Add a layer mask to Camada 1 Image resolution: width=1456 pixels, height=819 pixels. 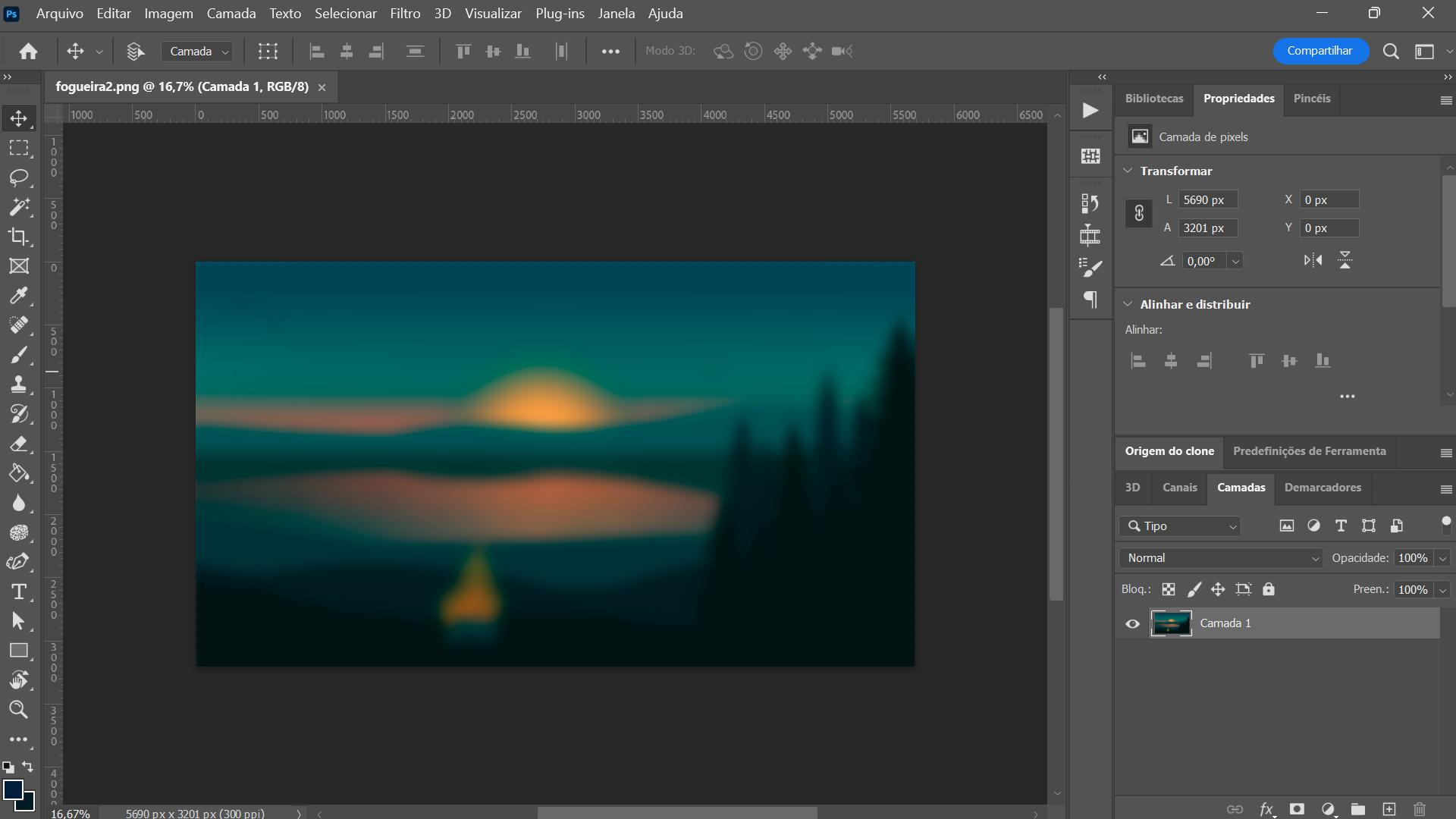click(1297, 809)
